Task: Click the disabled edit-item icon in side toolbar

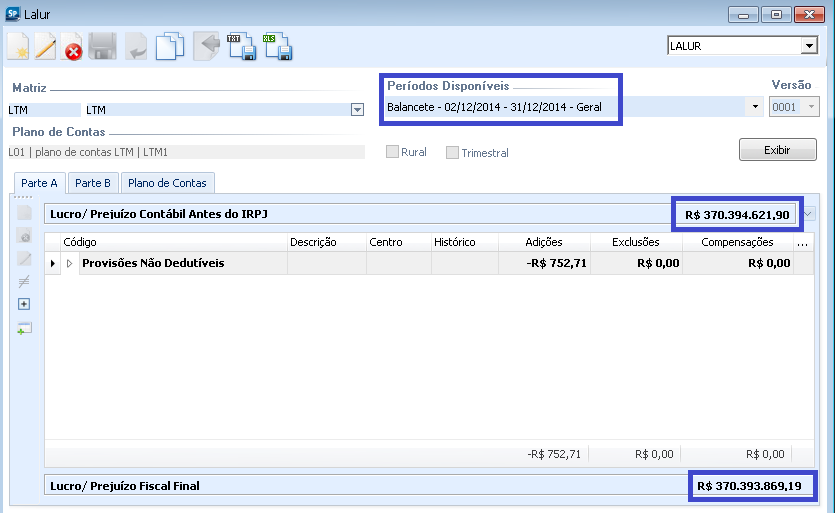Action: (x=24, y=258)
